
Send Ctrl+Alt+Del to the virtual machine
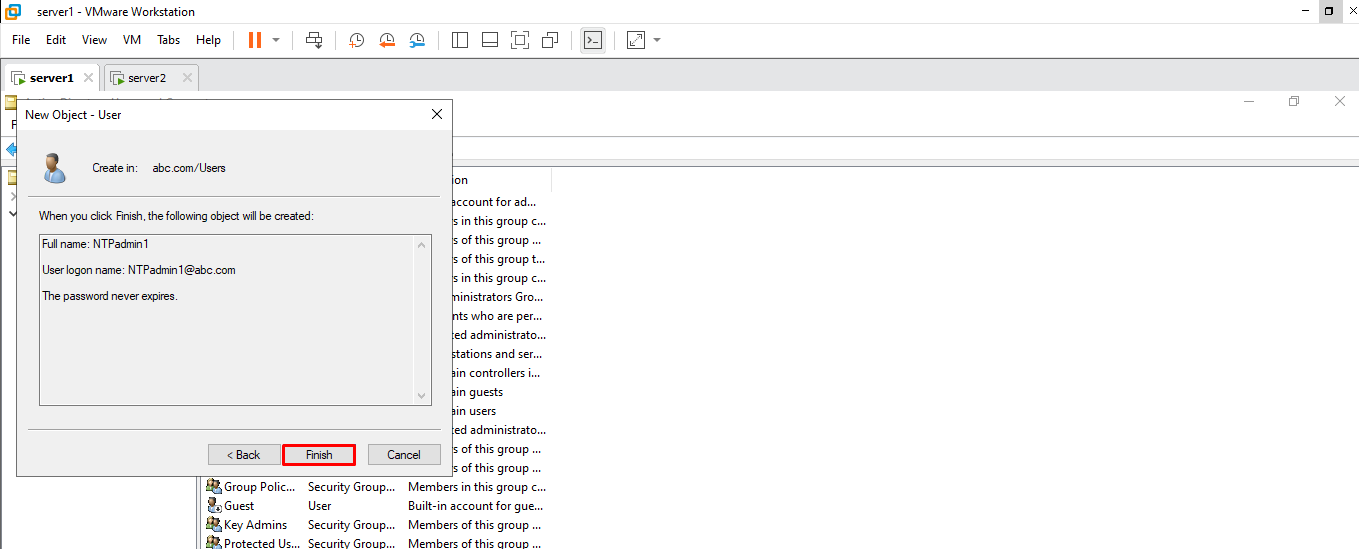tap(314, 40)
